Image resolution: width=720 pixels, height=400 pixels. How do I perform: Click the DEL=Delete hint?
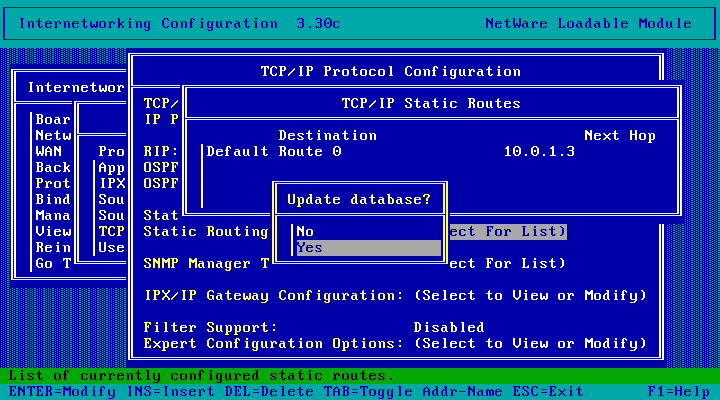tap(269, 392)
